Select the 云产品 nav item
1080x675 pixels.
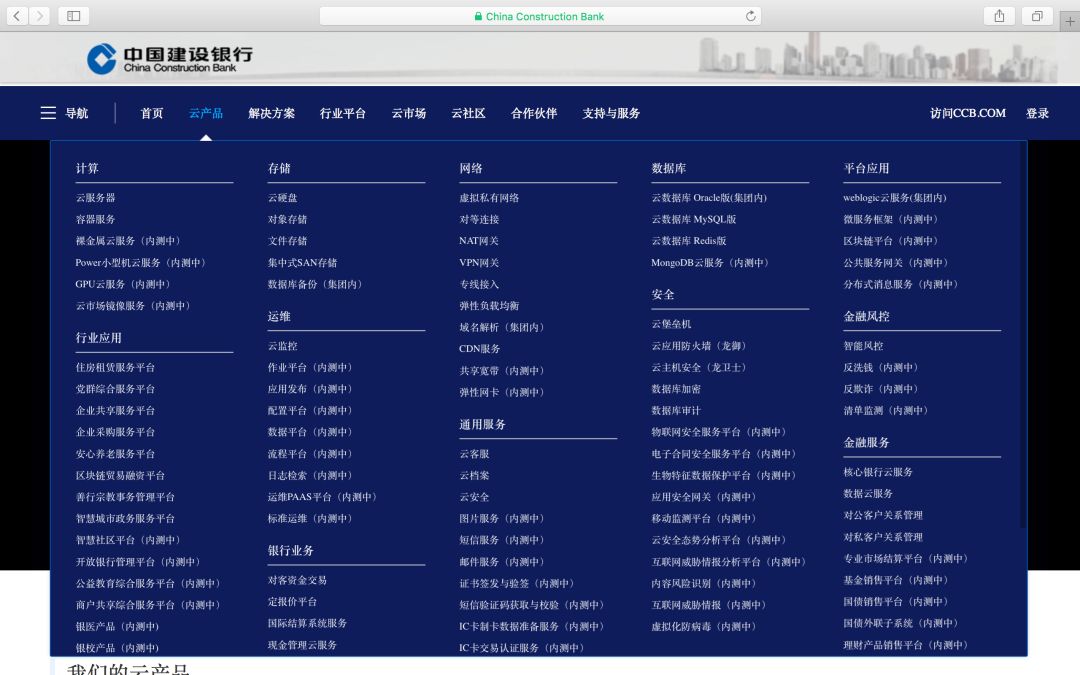tap(205, 113)
